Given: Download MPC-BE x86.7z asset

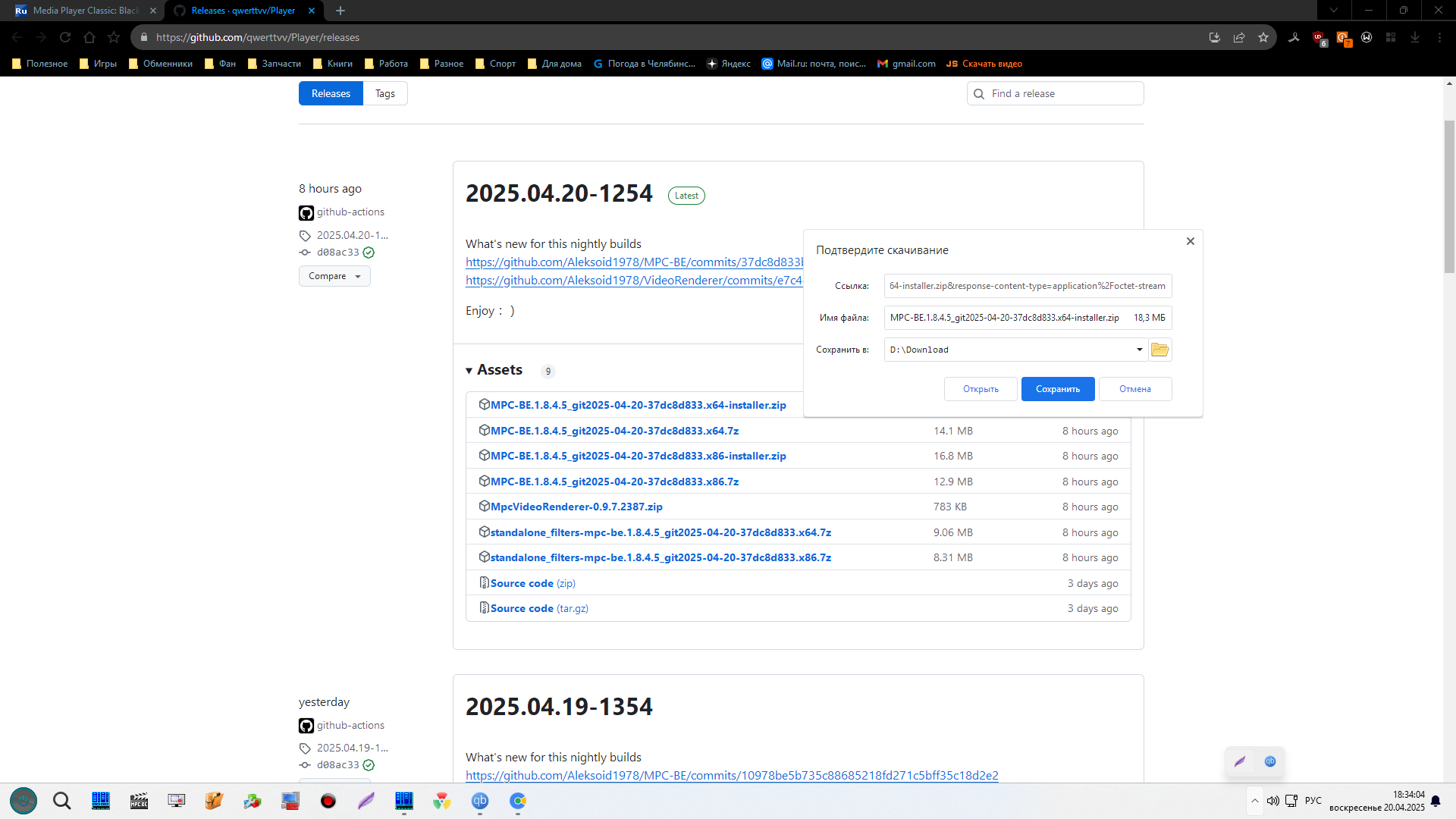Looking at the screenshot, I should tap(614, 482).
